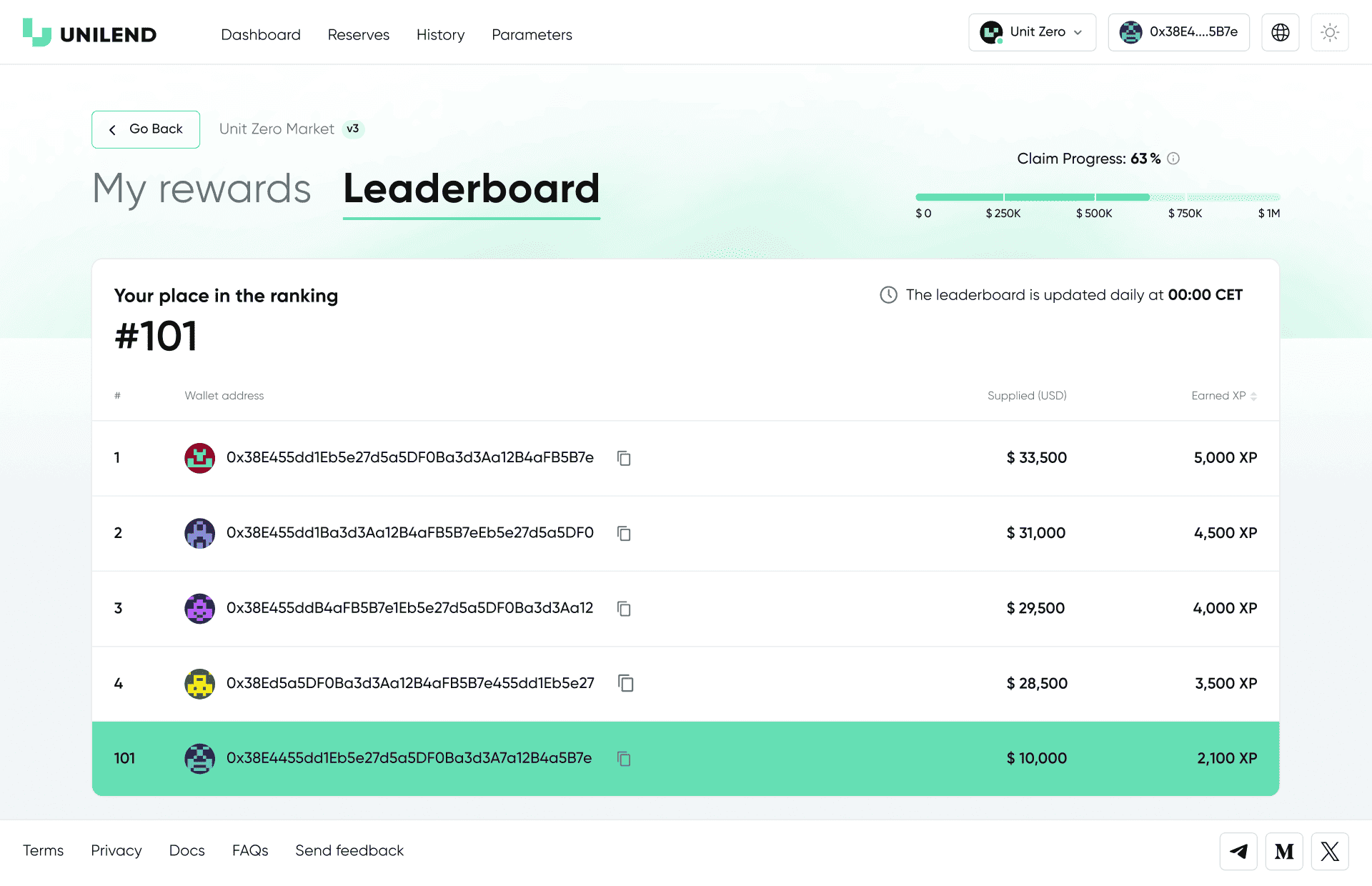Screen dimensions: 1372x886
Task: Open the History navigation item
Action: point(440,34)
